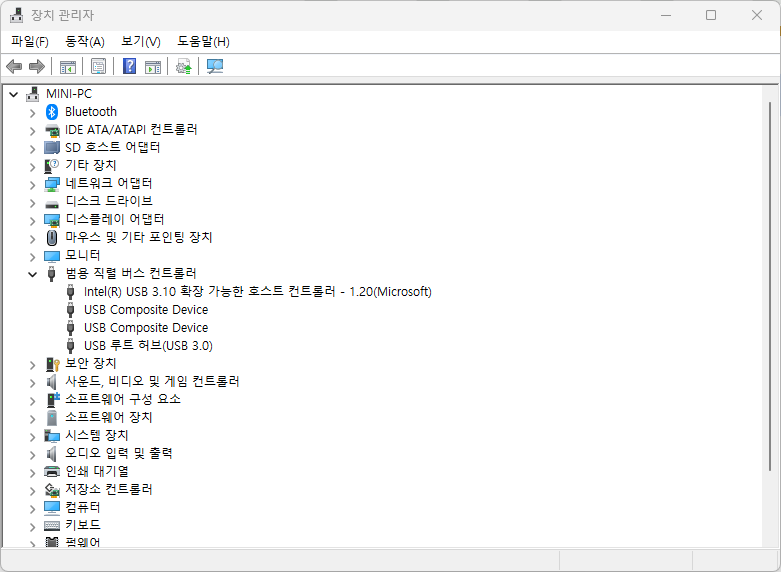Expand the 소프트웨어 장치 category
Screen dimensions: 781x572
pyautogui.click(x=32, y=419)
